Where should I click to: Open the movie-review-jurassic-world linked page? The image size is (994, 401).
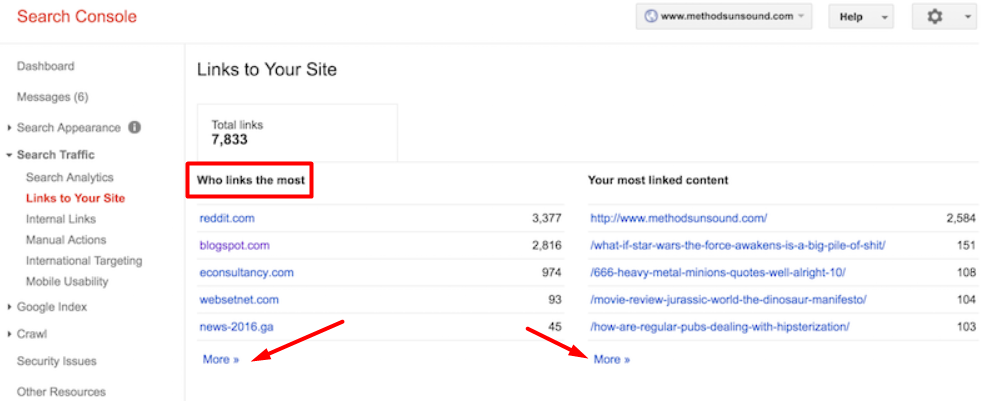728,300
